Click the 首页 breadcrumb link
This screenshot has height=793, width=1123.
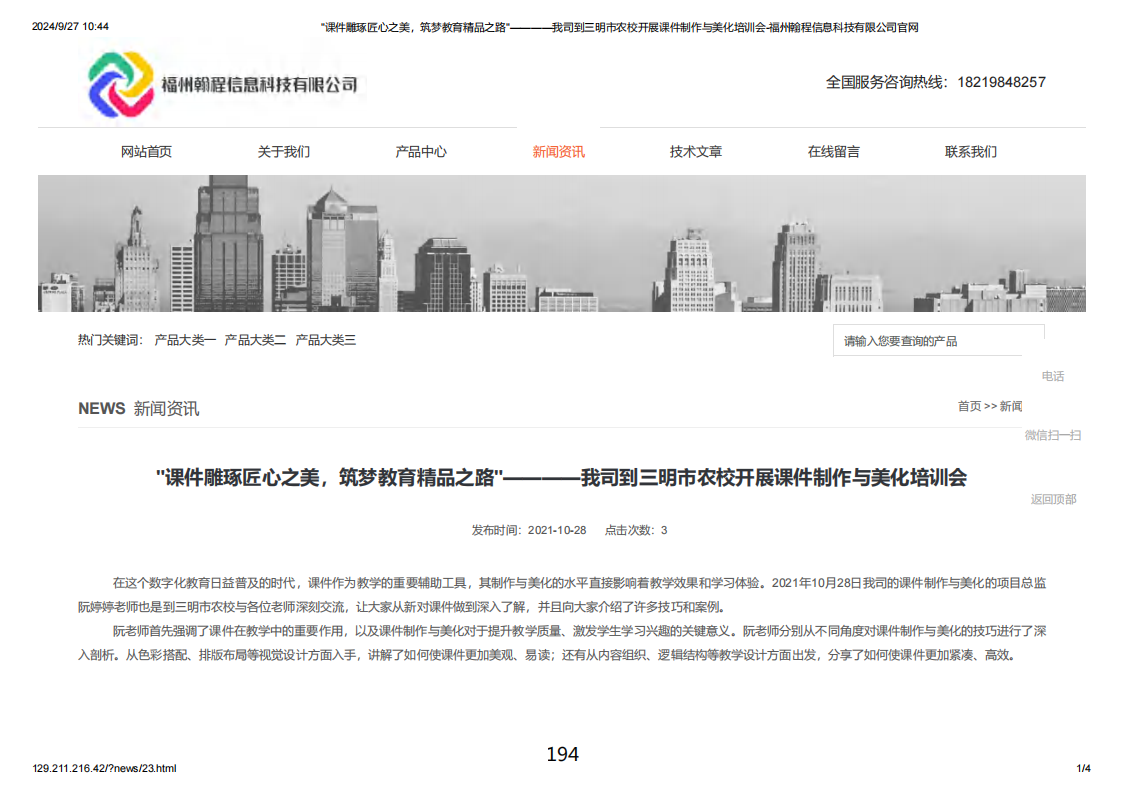tap(970, 406)
